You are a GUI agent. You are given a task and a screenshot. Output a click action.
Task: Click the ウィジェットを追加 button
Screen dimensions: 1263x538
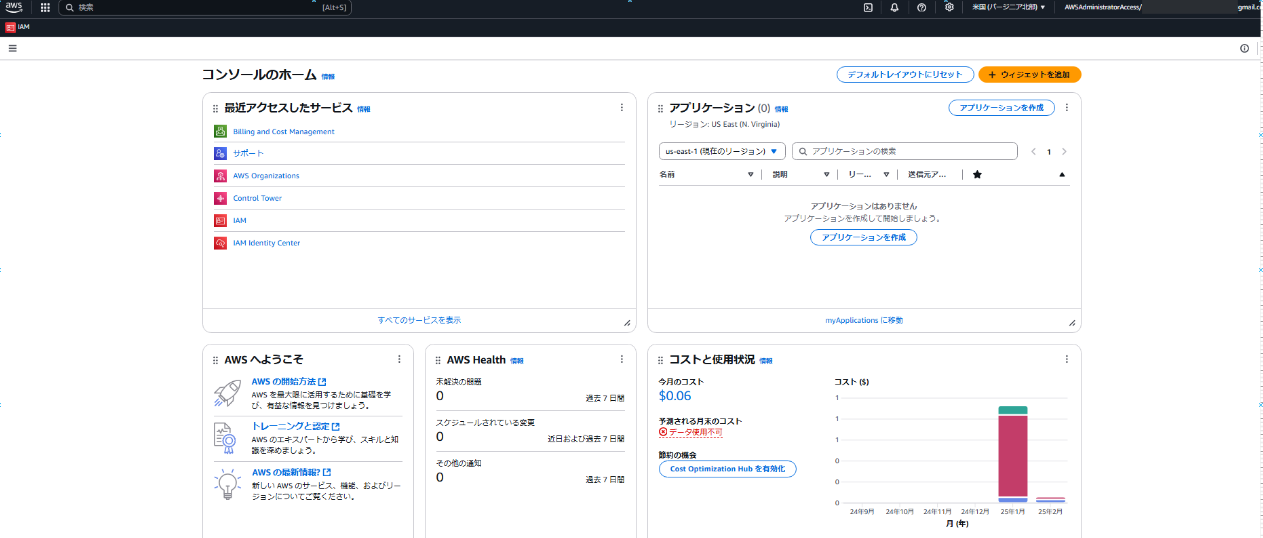point(1030,75)
